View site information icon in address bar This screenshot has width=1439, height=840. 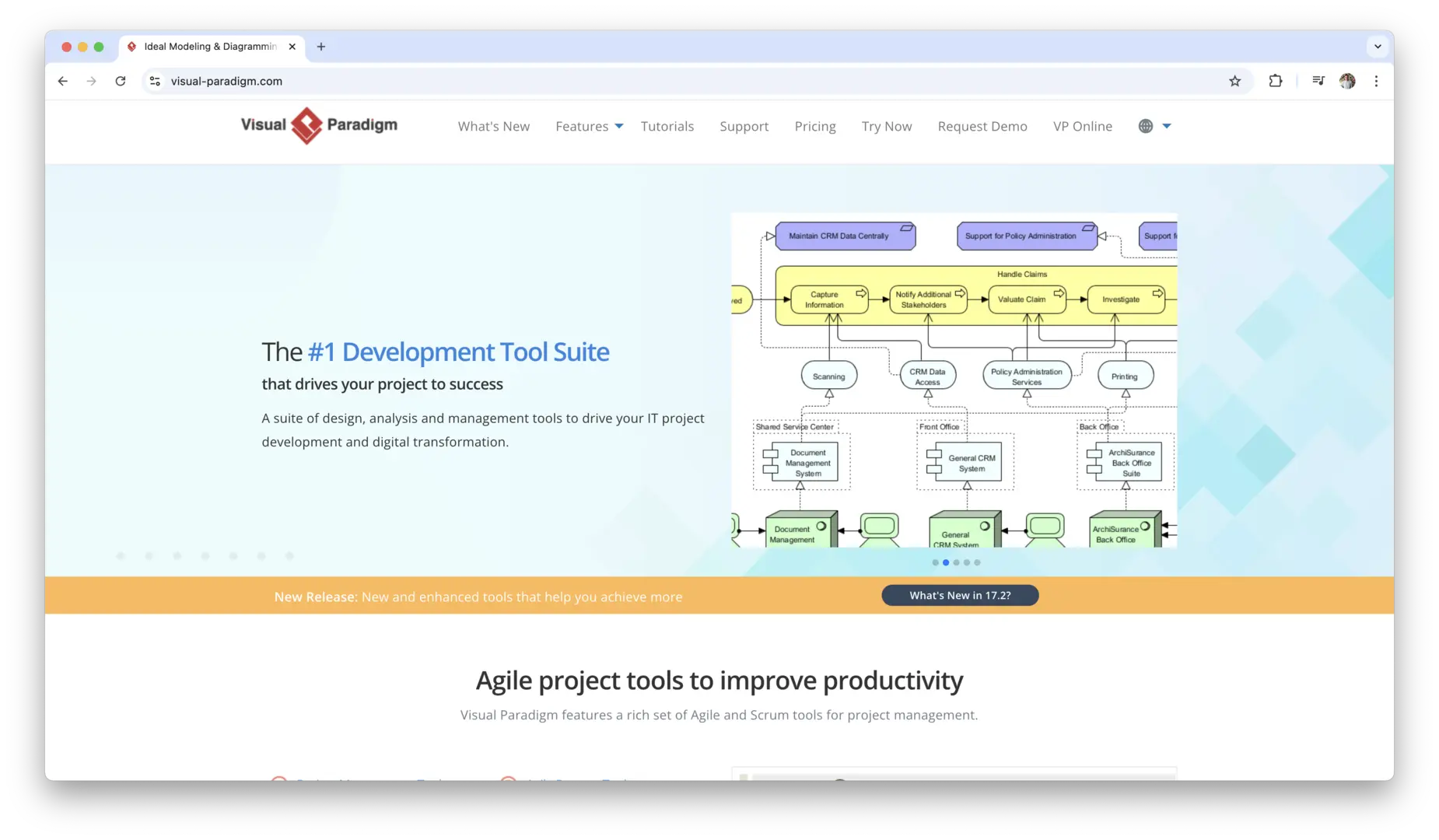click(x=156, y=81)
